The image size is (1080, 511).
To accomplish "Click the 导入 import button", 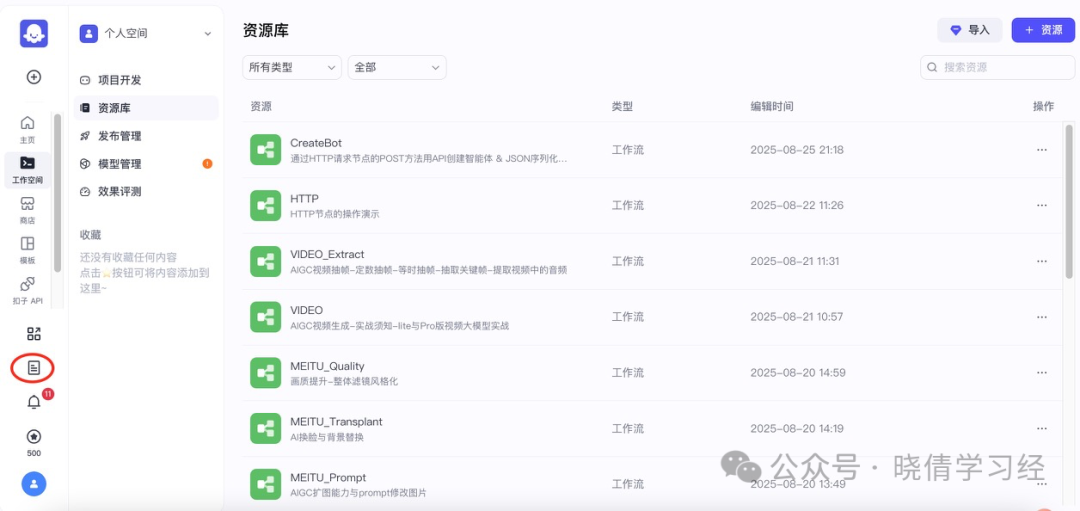I will point(970,30).
